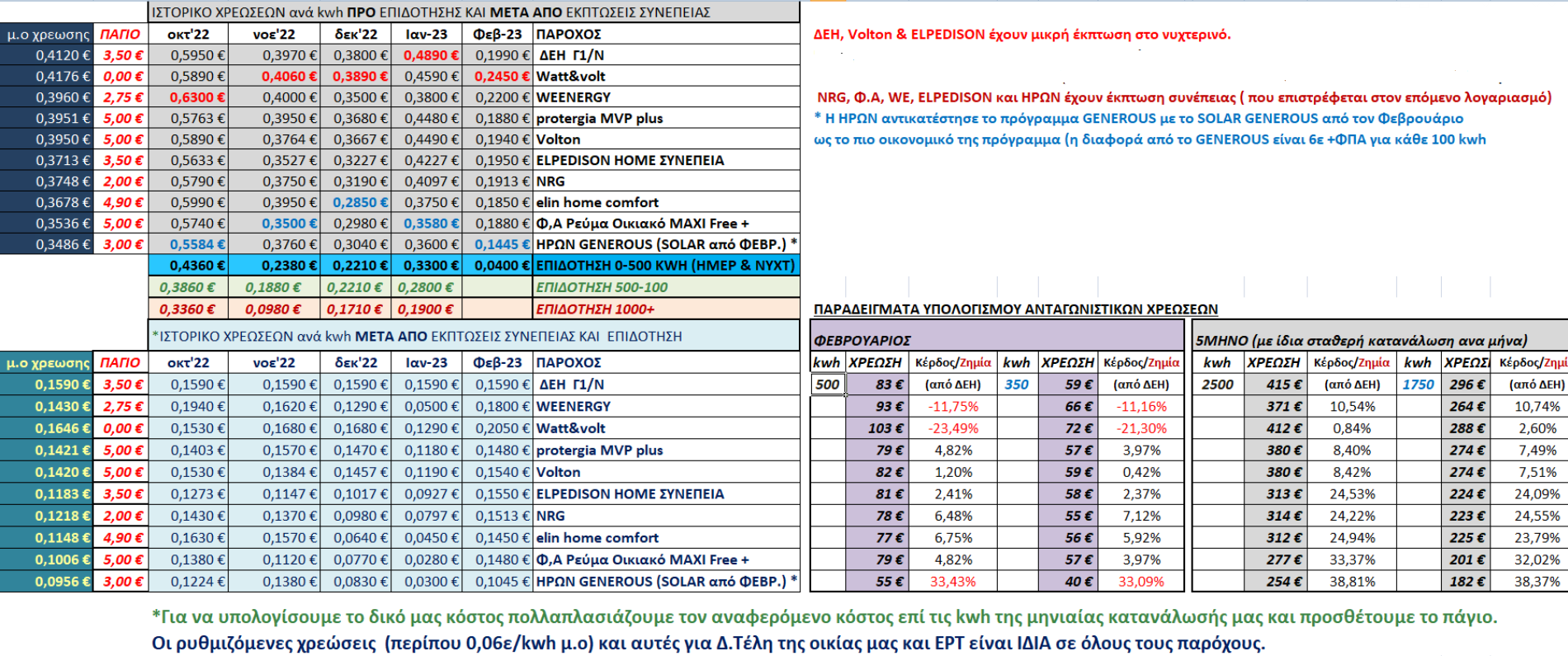Click Φεβ-23 header in the bottom table

[x=498, y=362]
